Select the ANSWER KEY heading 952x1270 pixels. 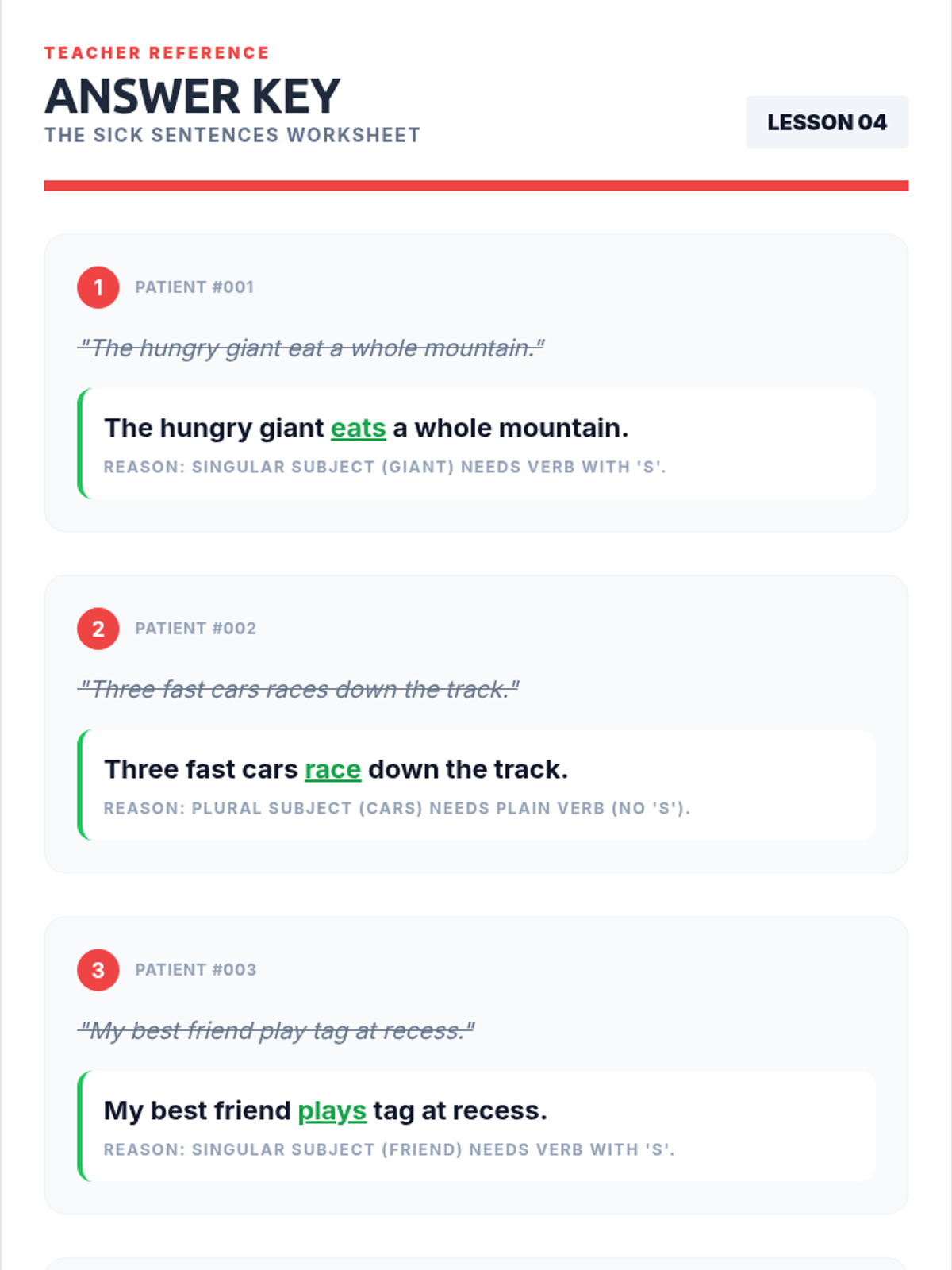coord(192,96)
